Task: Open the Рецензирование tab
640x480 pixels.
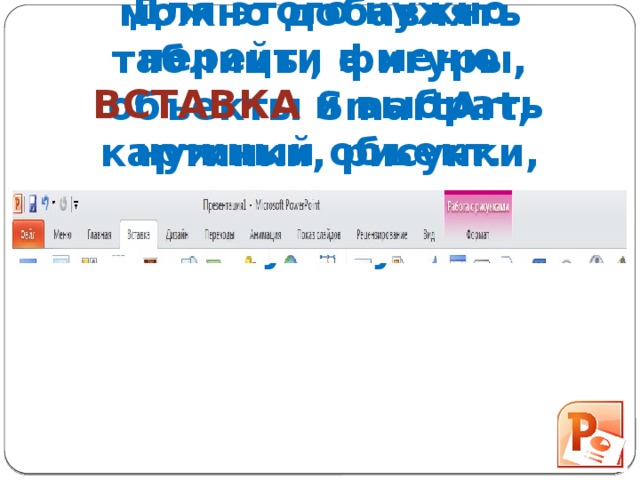Action: (382, 235)
